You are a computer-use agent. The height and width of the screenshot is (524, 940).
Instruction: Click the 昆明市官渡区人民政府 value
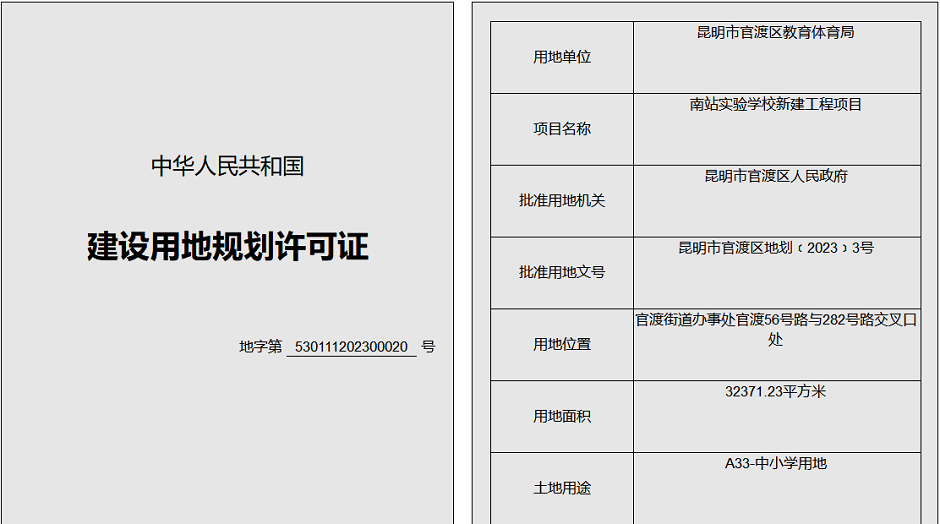tap(775, 176)
